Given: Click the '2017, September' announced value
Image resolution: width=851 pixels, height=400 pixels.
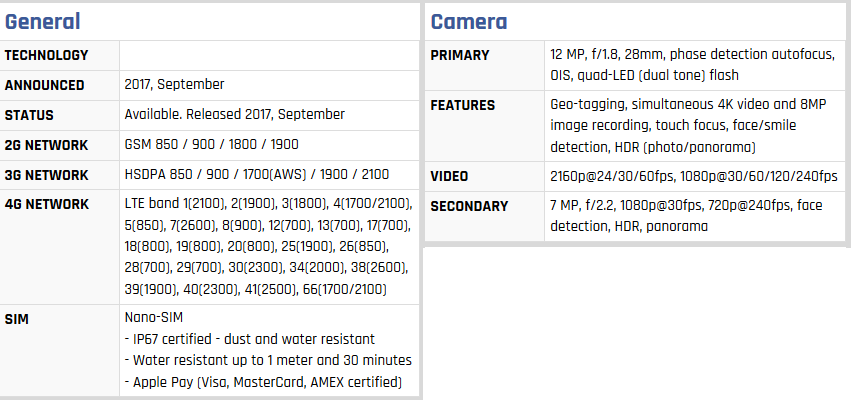Looking at the screenshot, I should pos(174,85).
